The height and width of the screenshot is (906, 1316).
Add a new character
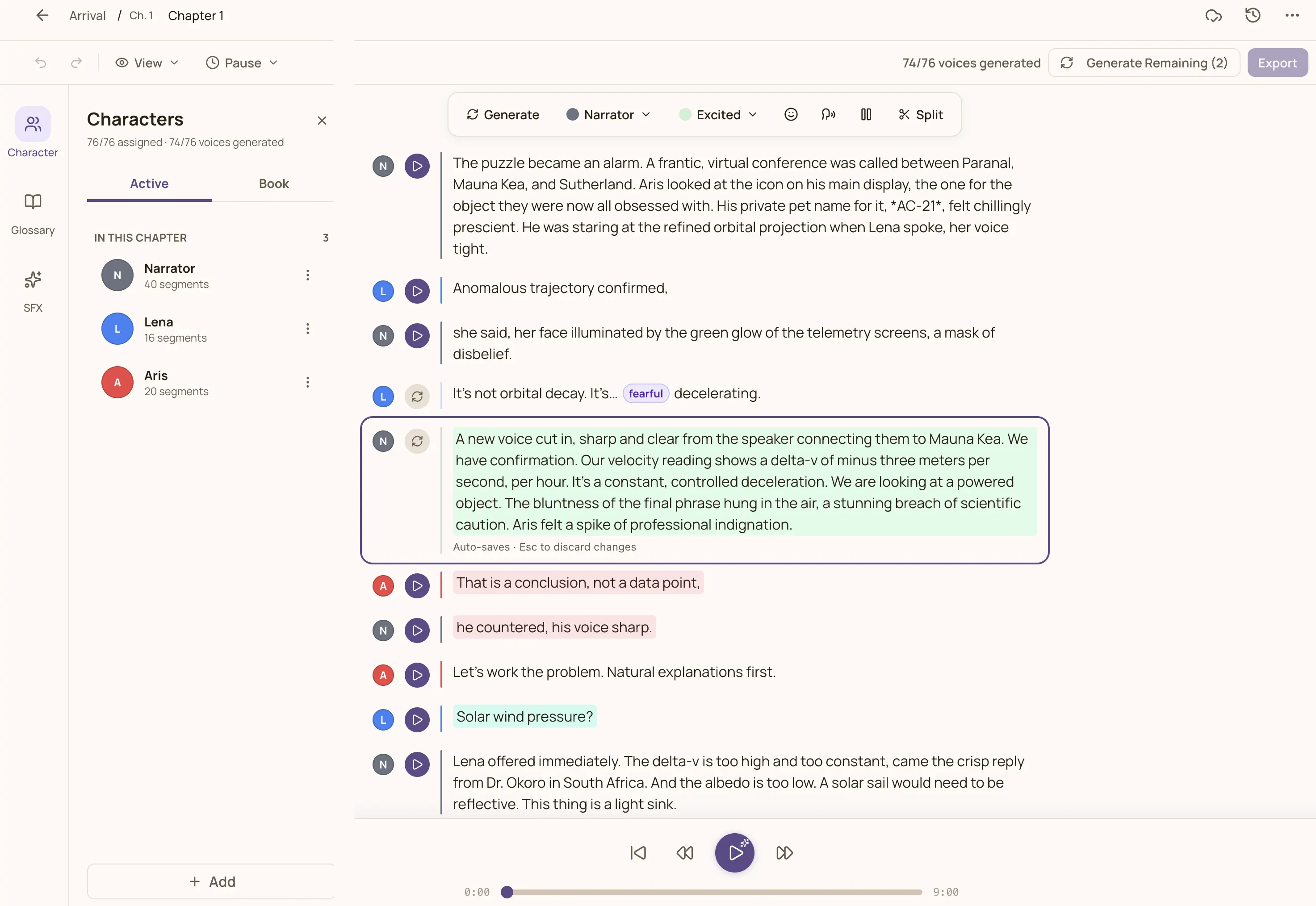pyautogui.click(x=212, y=881)
